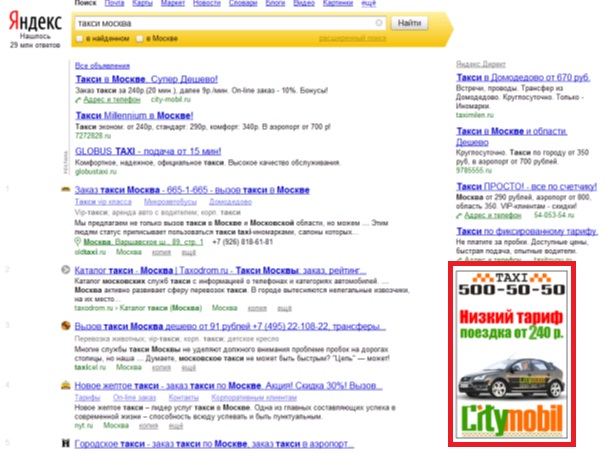
Task: Open the city-mobil.ru green URL
Action: 171,100
